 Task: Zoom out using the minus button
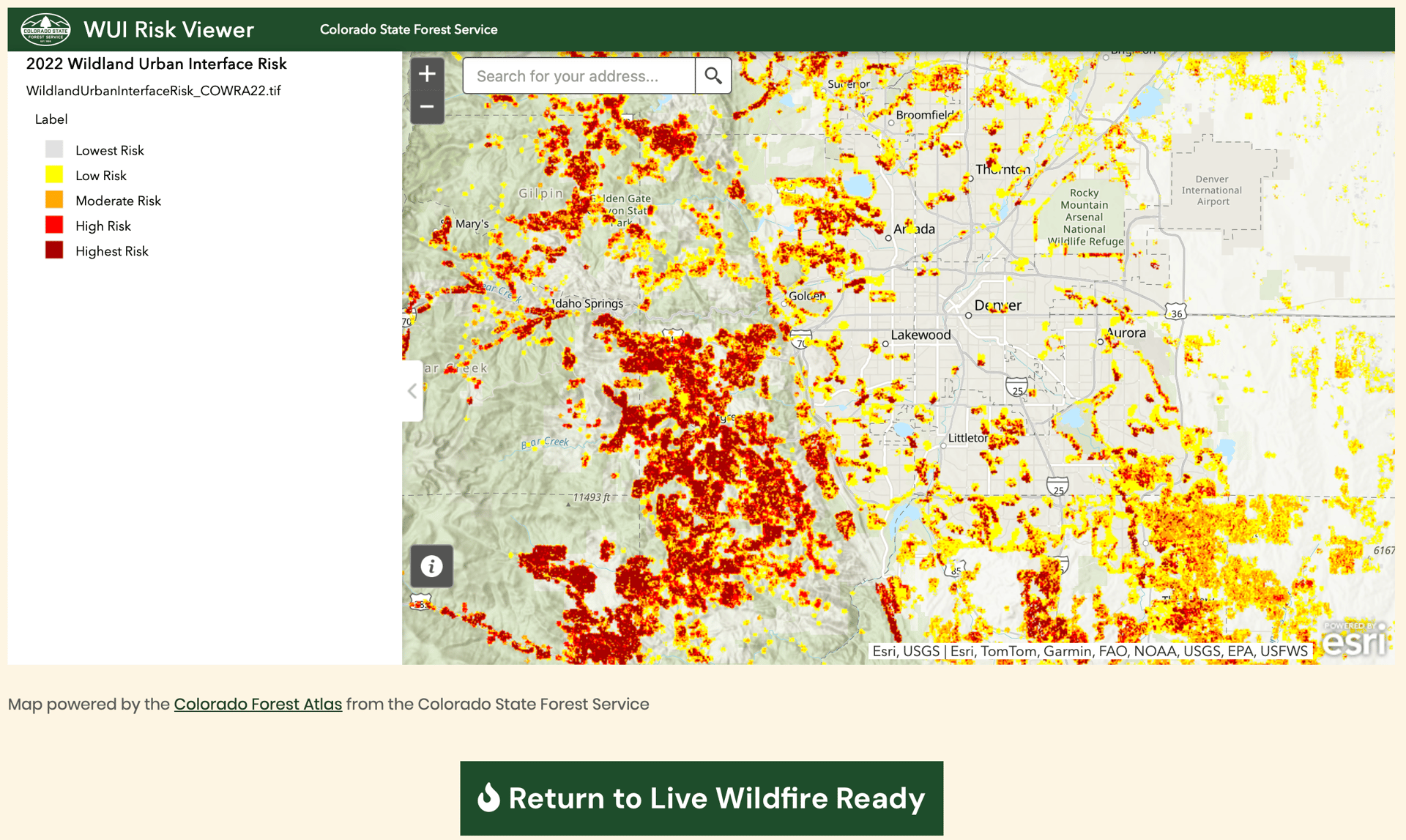point(427,107)
